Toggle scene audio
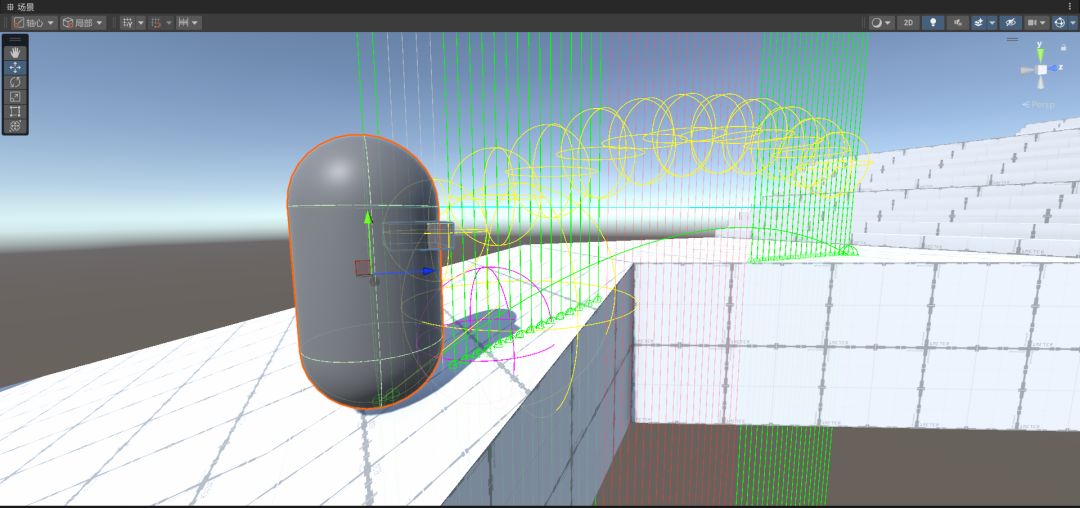This screenshot has width=1080, height=508. 957,23
